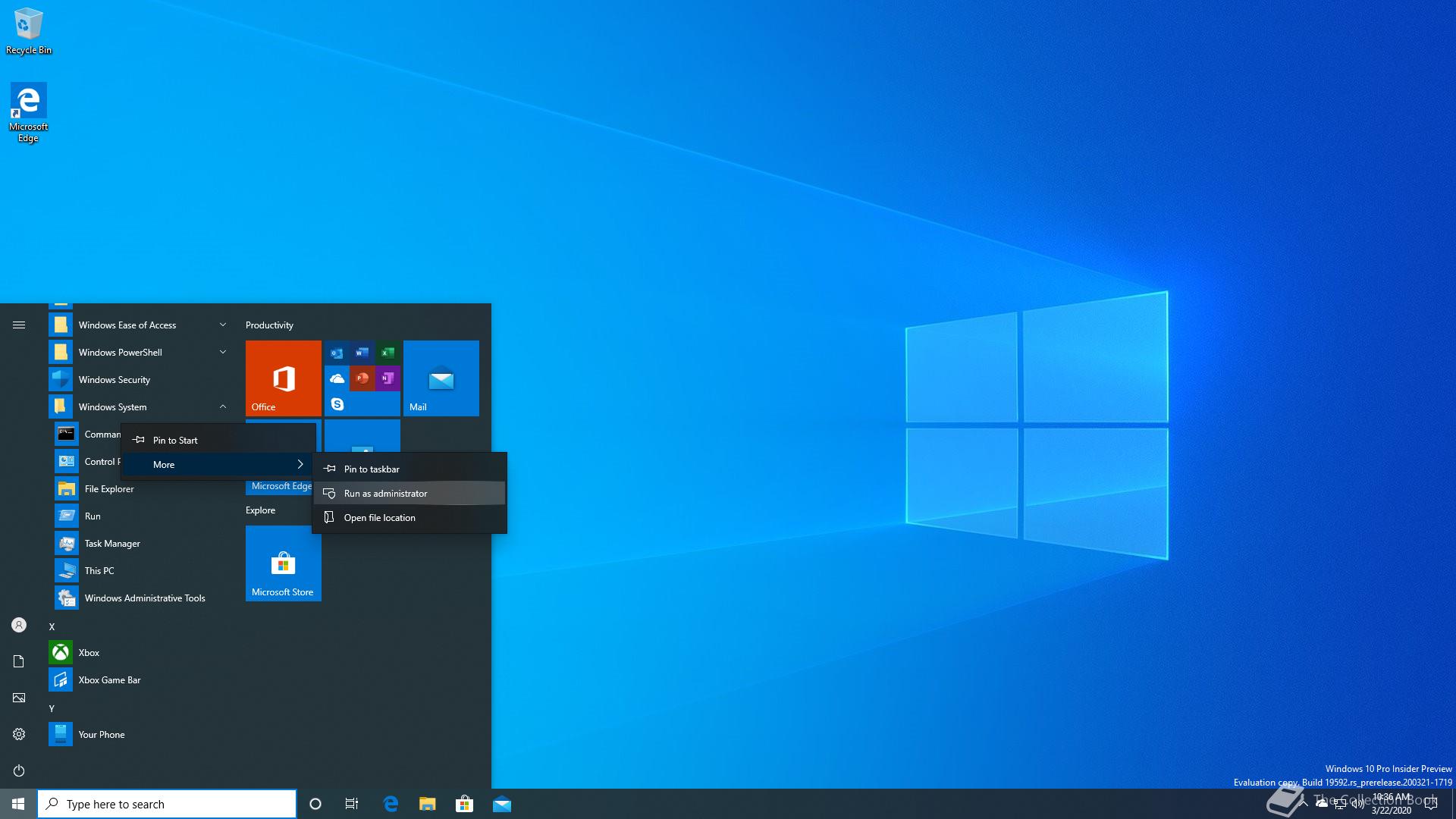Open Task View on the taskbar
1456x819 pixels.
pyautogui.click(x=352, y=804)
